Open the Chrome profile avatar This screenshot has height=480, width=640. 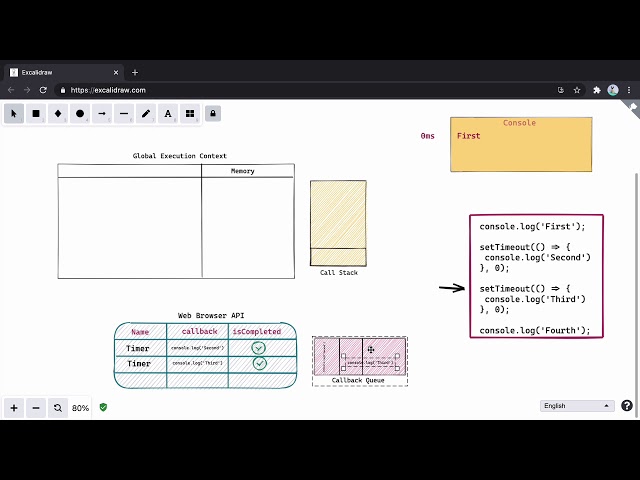pos(613,90)
